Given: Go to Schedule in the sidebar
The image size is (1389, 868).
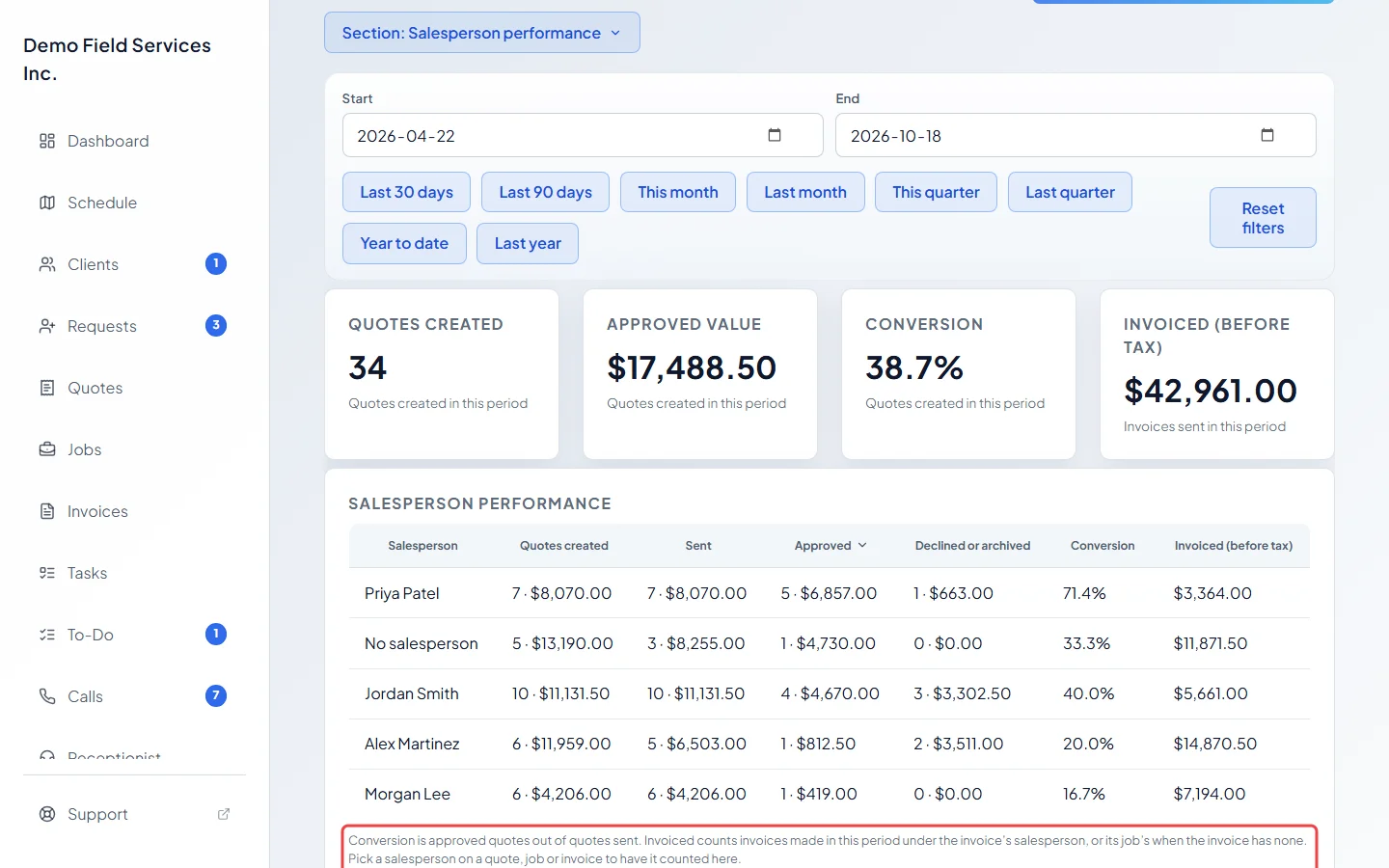Looking at the screenshot, I should [x=135, y=203].
